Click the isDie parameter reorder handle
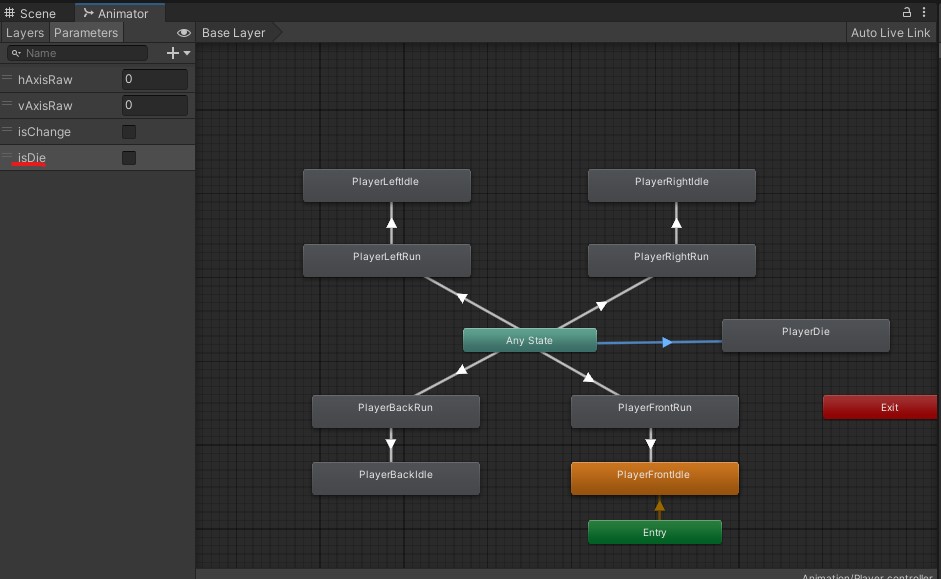This screenshot has width=941, height=579. 7,156
